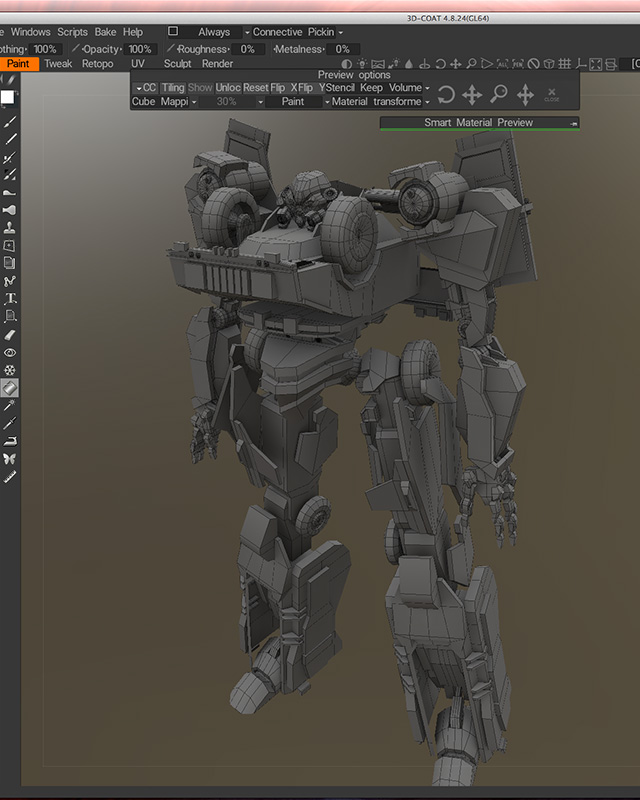Click the light bulb lighting icon
This screenshot has width=640, height=800.
[x=362, y=64]
